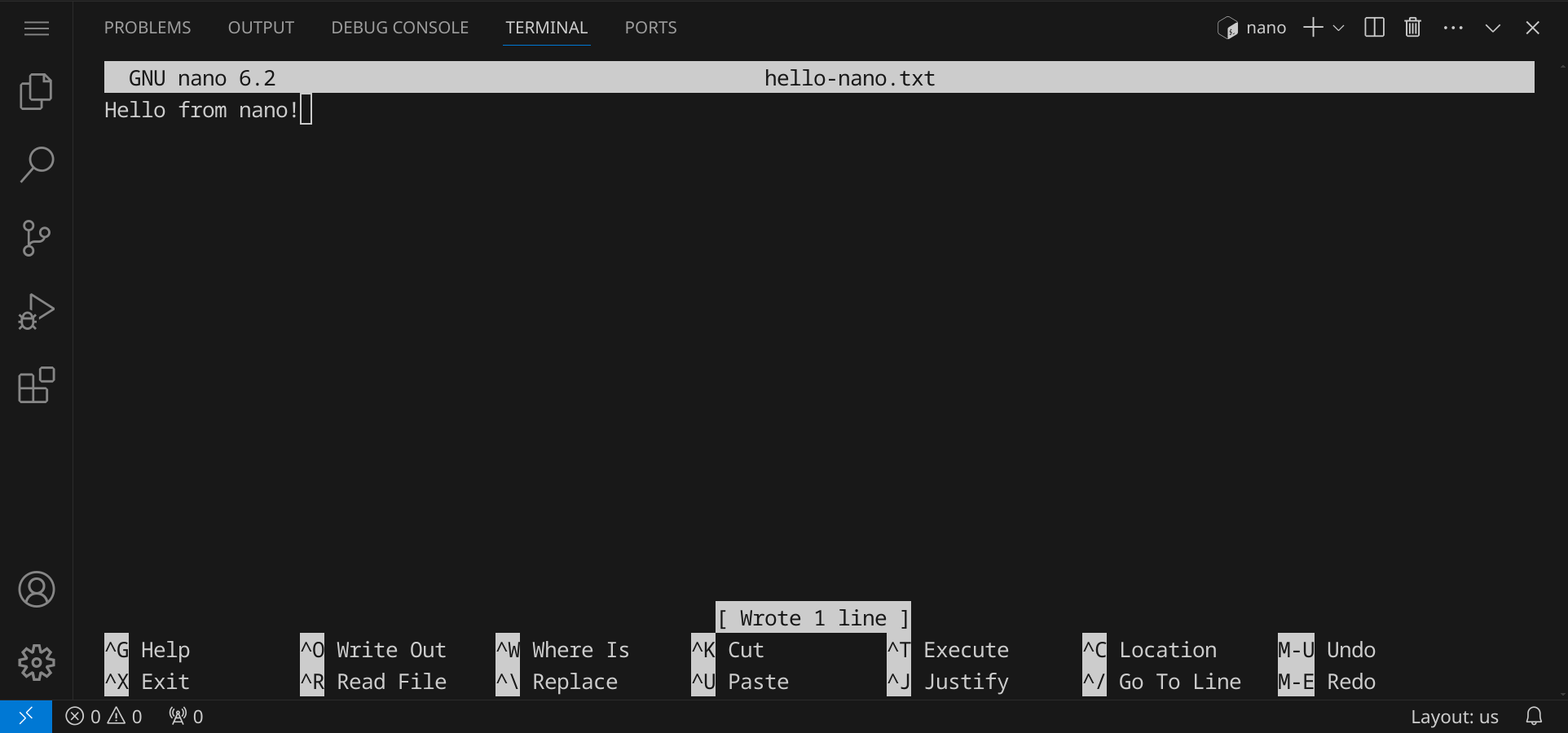Open the Search view icon
Screen dimensions: 1568x733
tap(36, 165)
